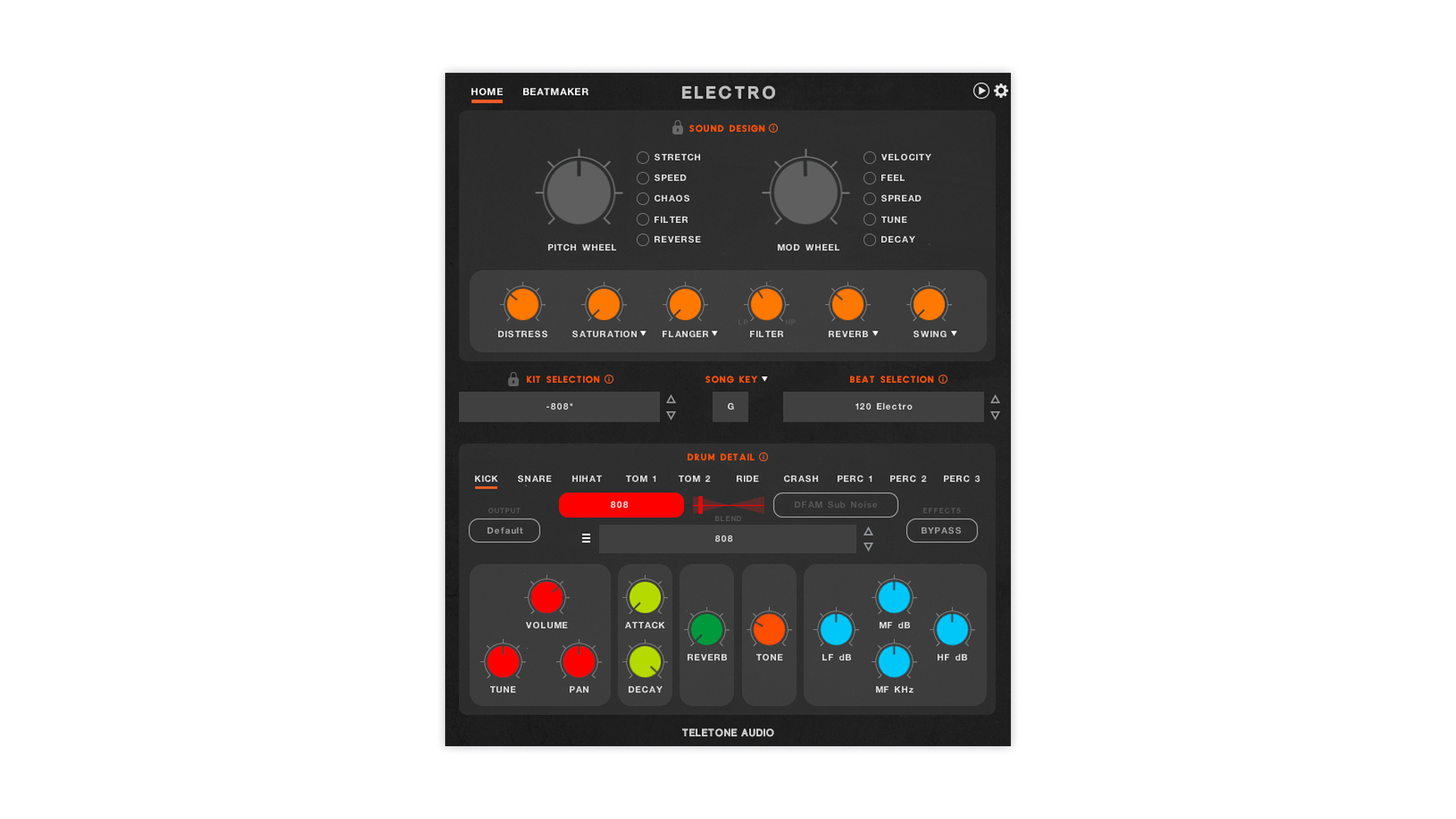Click the Sound Design info icon
The height and width of the screenshot is (819, 1456).
pos(773,128)
